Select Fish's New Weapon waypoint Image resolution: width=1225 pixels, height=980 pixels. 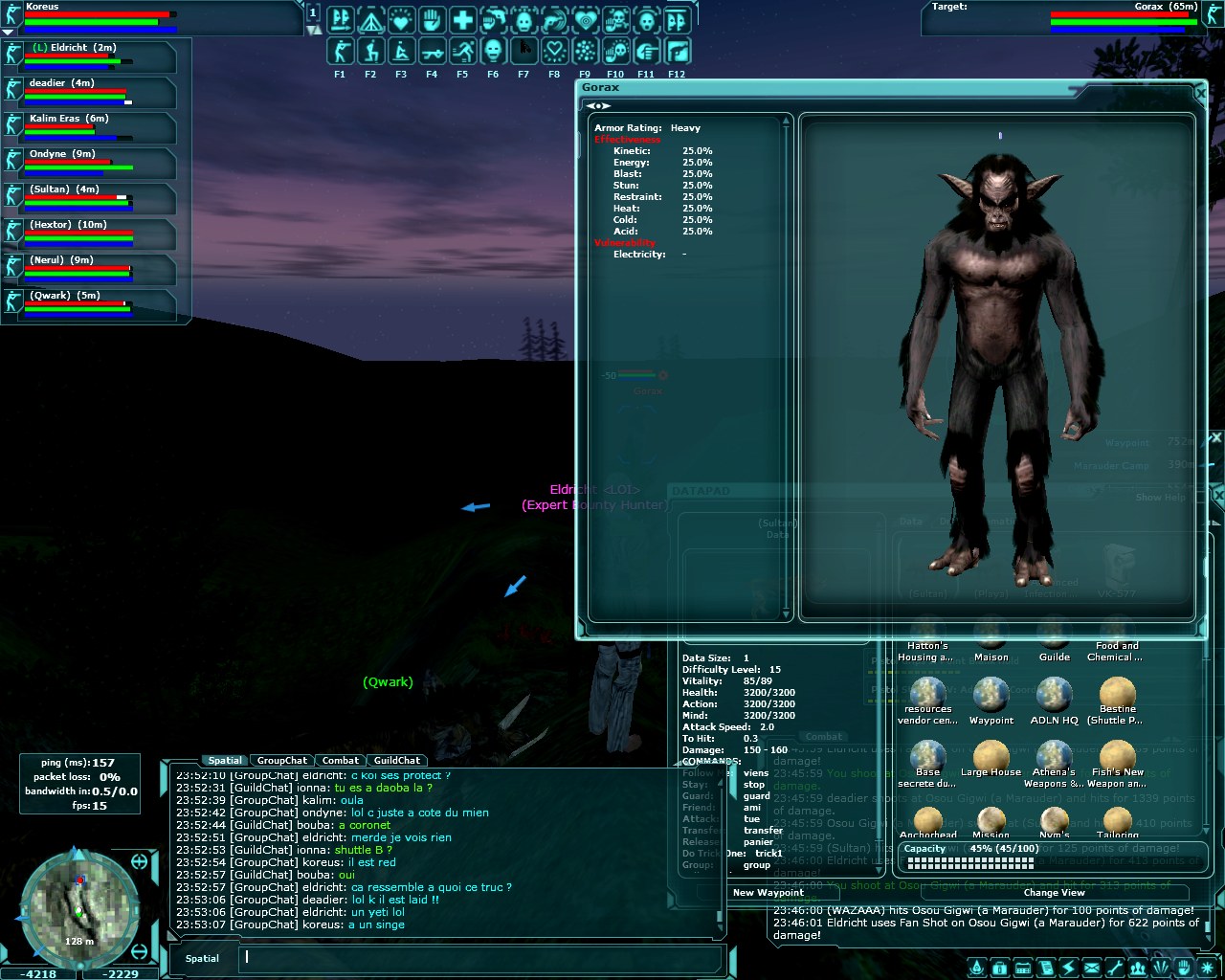(x=1117, y=764)
